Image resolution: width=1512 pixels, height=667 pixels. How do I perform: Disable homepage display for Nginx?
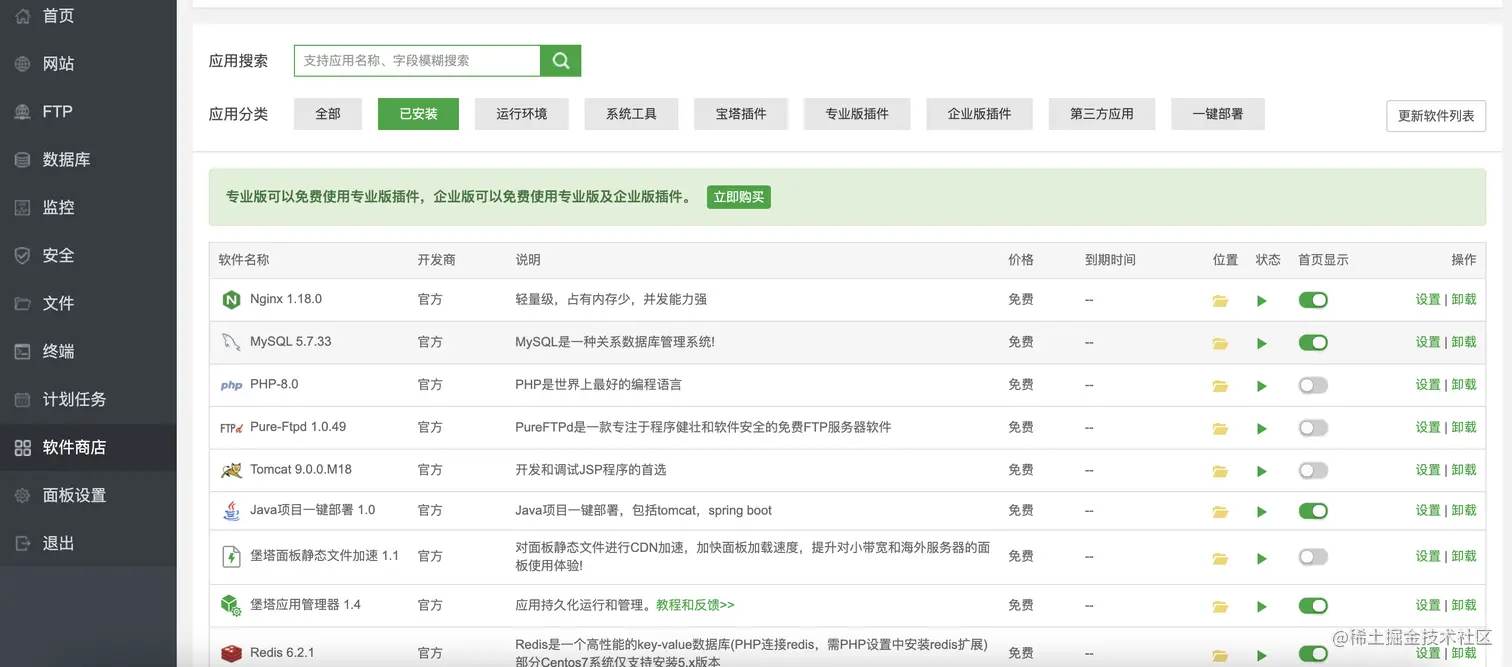pyautogui.click(x=1313, y=299)
